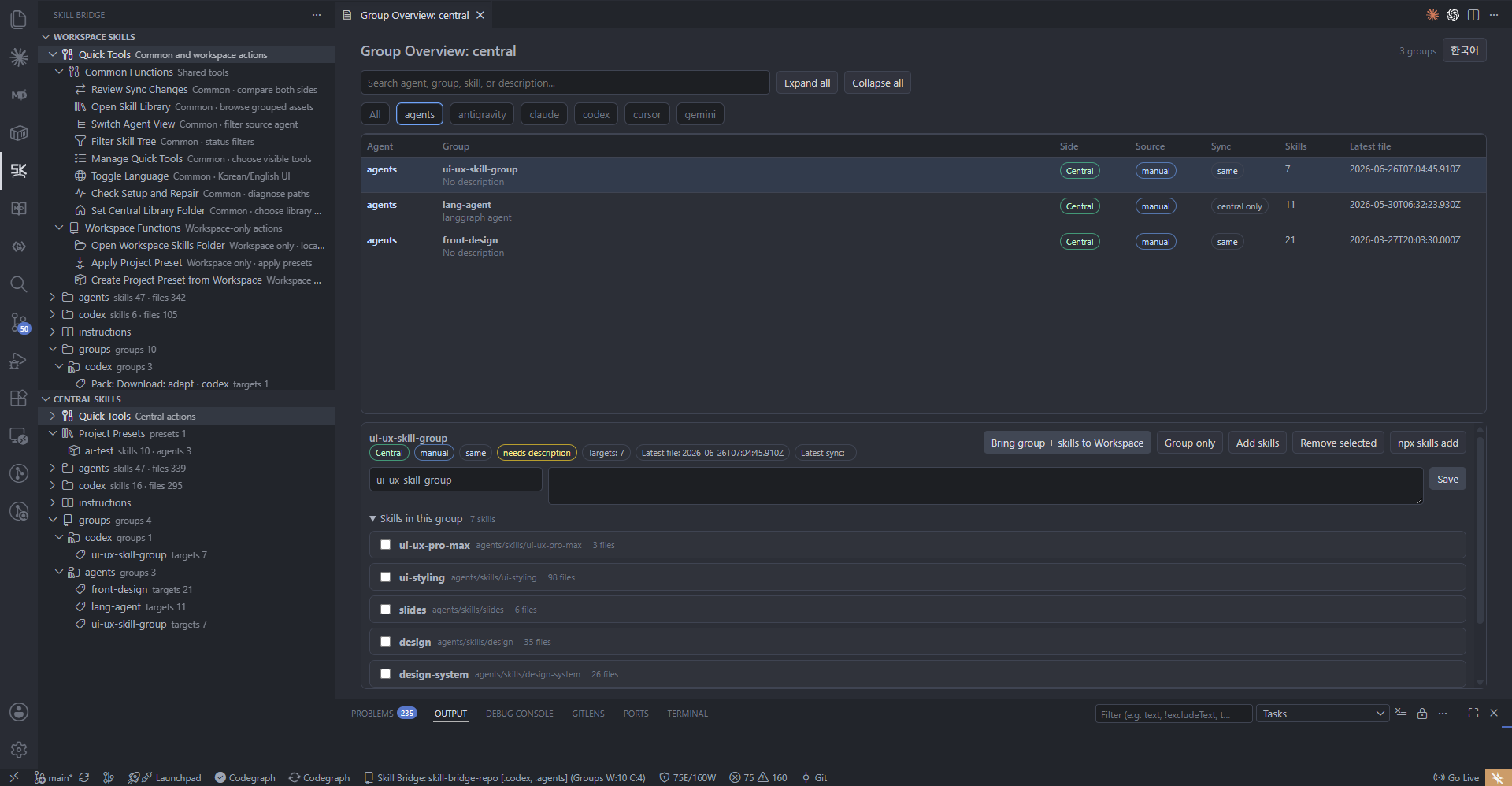Check the design-system skill checkbox

[x=385, y=673]
